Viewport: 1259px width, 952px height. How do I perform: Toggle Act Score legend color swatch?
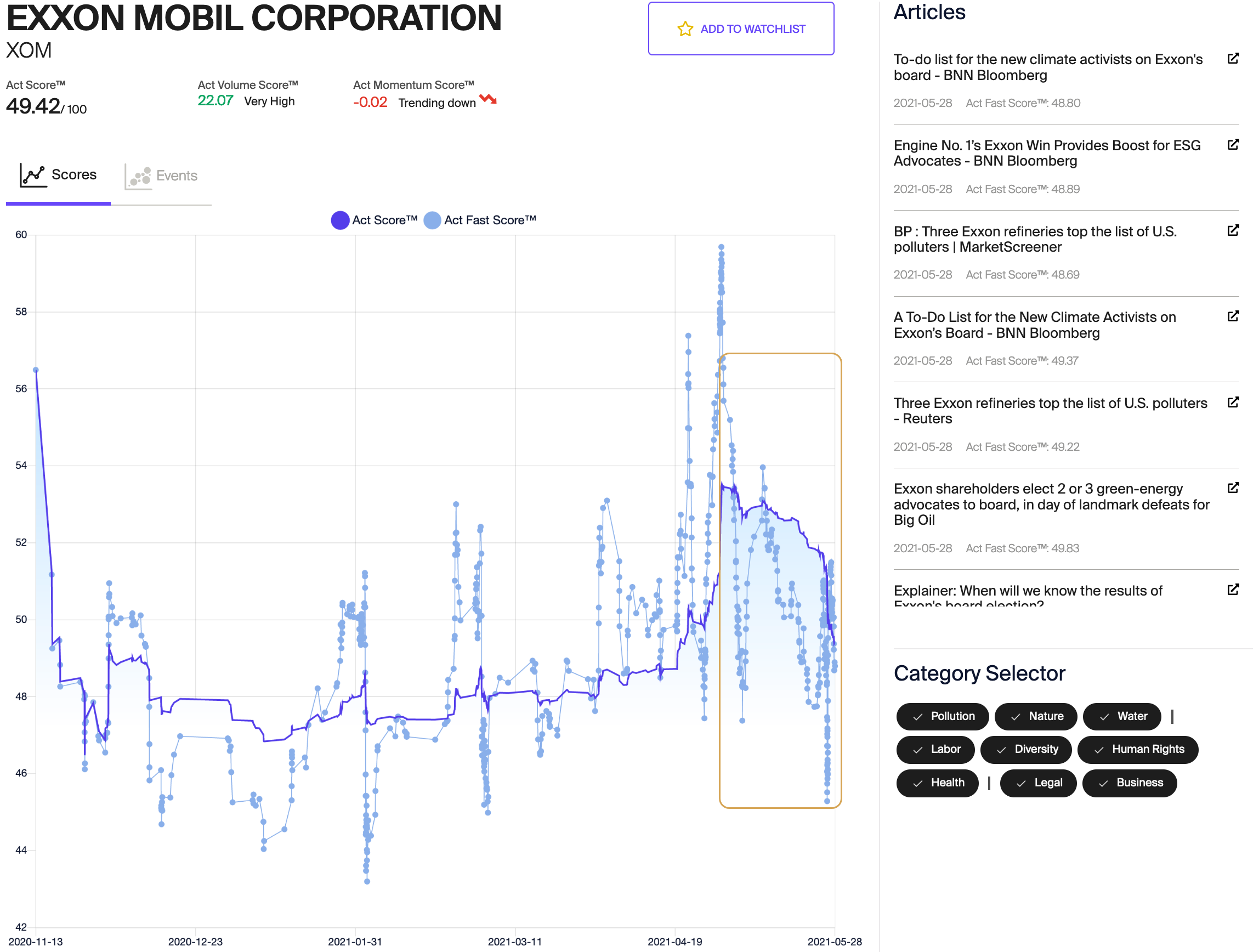click(340, 220)
